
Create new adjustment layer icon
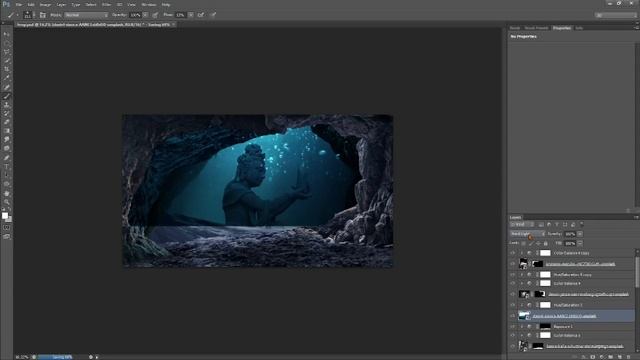click(x=602, y=357)
